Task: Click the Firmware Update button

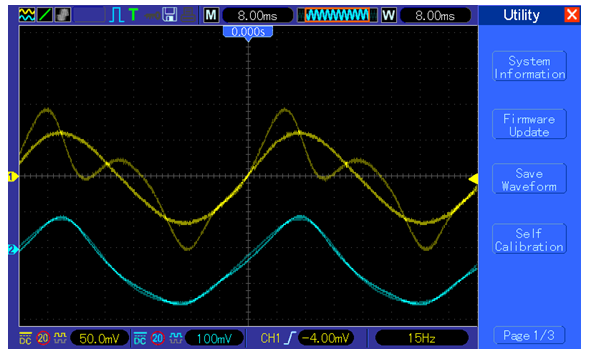Action: point(529,125)
